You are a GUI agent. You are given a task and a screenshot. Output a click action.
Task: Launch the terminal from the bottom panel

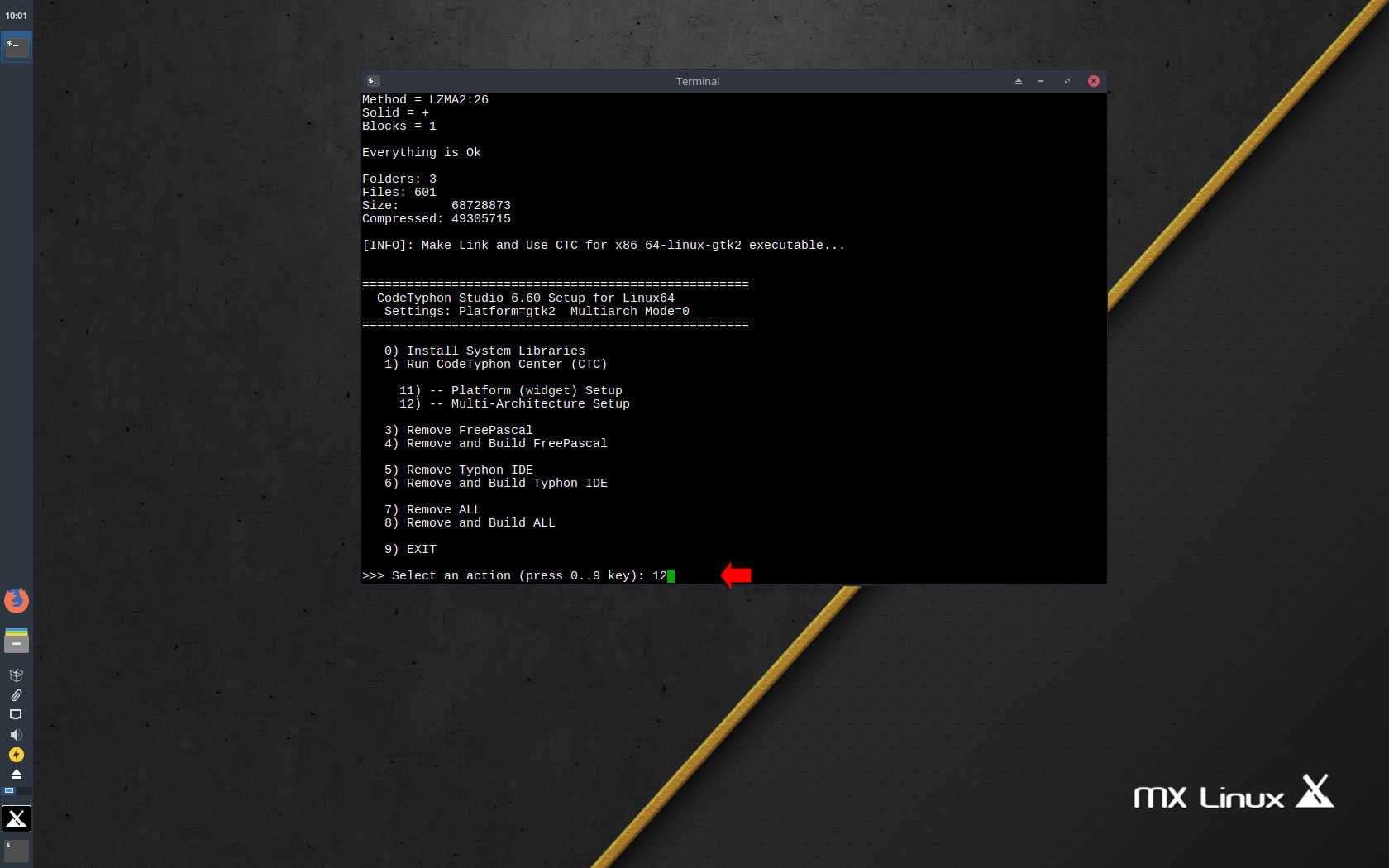[x=17, y=851]
